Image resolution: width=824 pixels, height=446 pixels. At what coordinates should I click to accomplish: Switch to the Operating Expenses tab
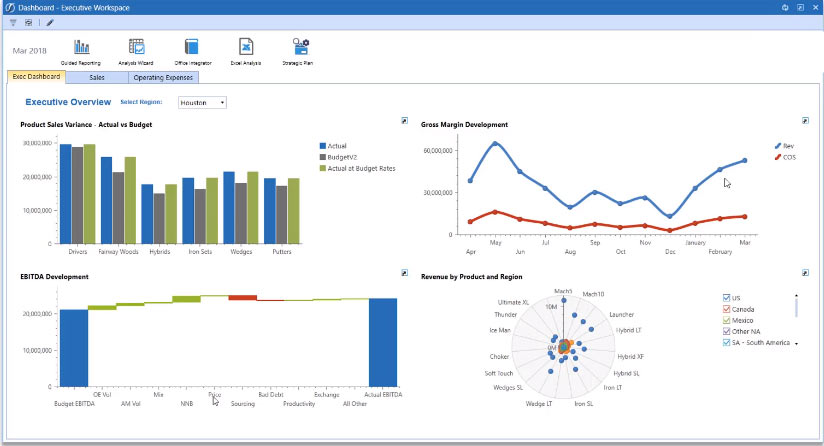click(x=164, y=77)
